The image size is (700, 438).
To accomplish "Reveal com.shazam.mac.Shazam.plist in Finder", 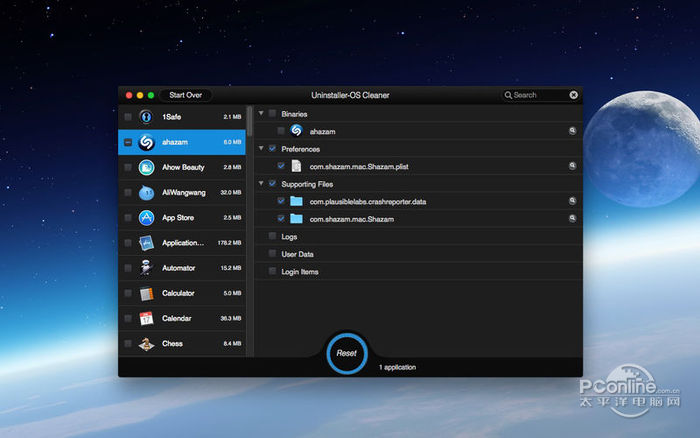I will pos(573,165).
